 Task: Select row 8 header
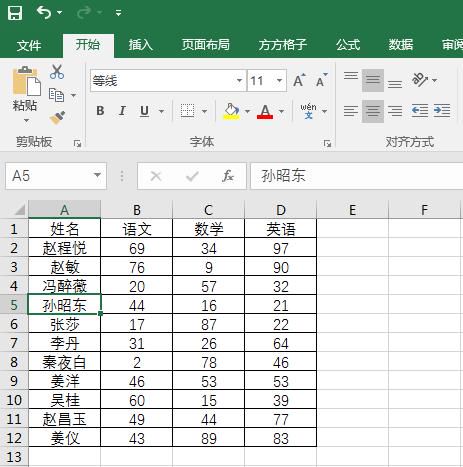pos(14,362)
